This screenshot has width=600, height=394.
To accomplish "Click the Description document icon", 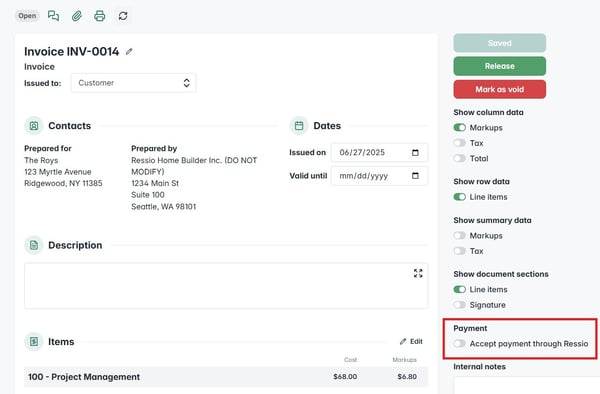I will coord(34,245).
